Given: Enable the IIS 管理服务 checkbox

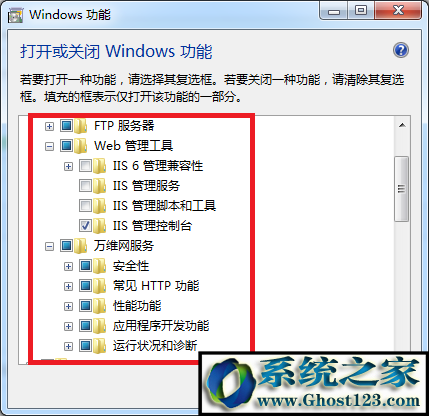Looking at the screenshot, I should [x=85, y=186].
